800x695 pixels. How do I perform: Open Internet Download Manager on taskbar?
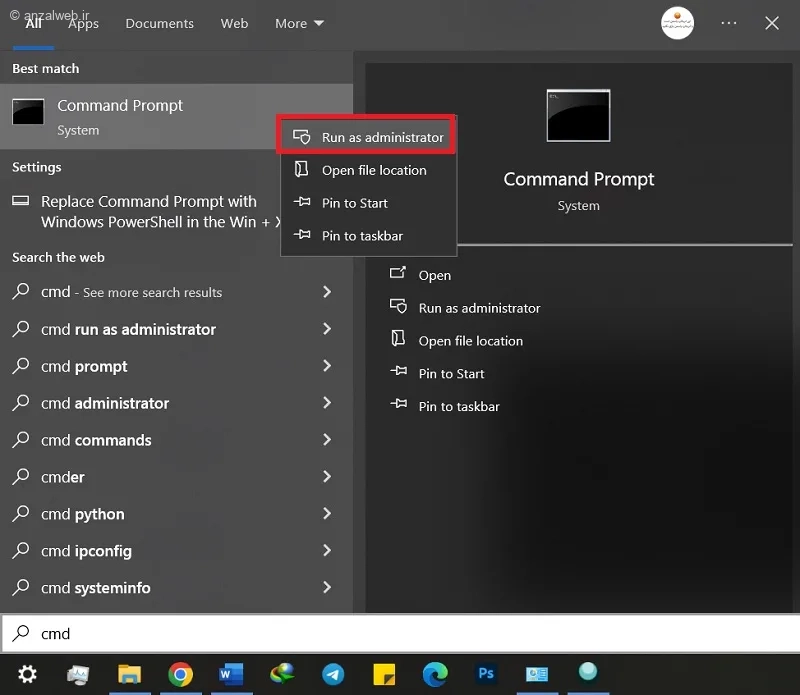click(x=282, y=674)
